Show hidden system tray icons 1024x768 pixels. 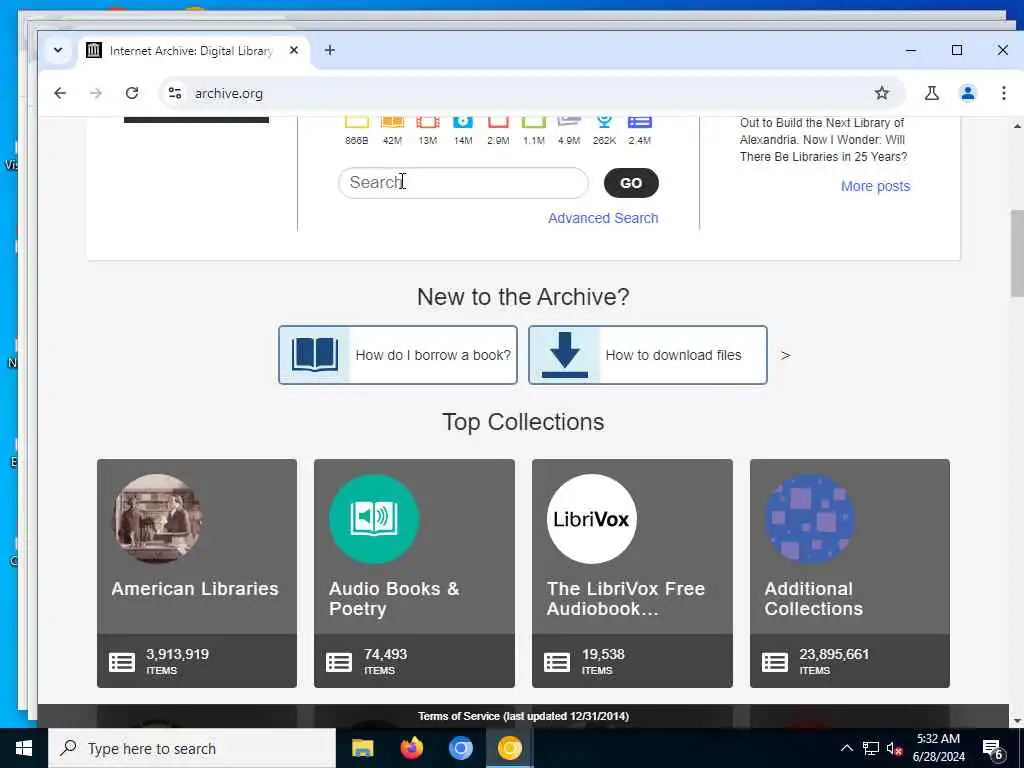click(x=846, y=748)
